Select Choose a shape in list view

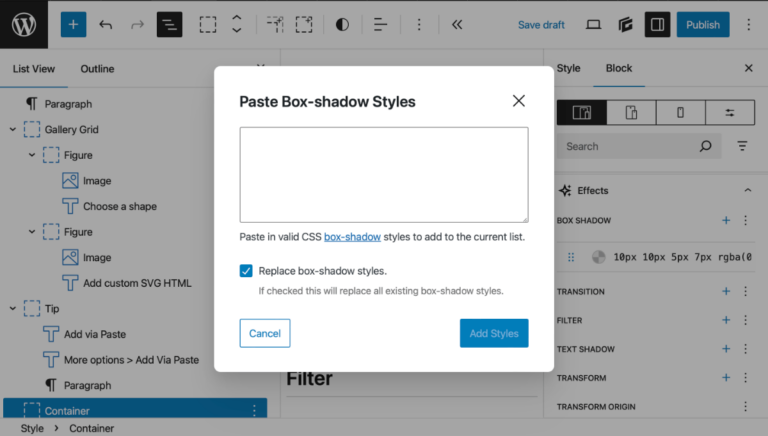click(x=120, y=206)
